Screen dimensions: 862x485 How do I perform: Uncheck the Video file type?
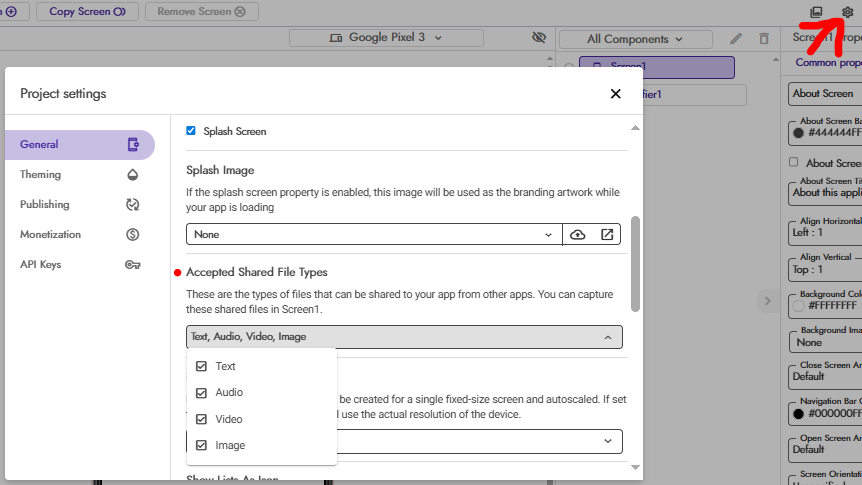pyautogui.click(x=202, y=419)
